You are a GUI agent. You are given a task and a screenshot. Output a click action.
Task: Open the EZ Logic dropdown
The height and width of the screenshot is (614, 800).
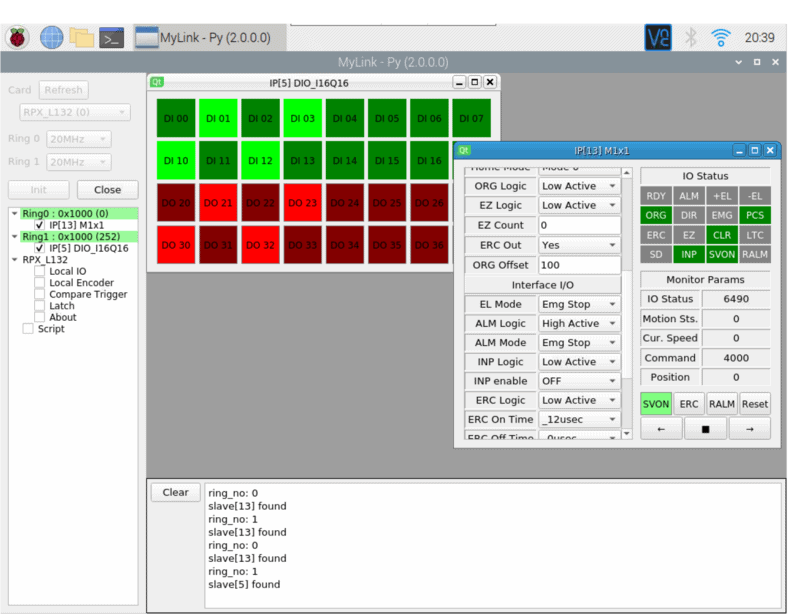[579, 205]
